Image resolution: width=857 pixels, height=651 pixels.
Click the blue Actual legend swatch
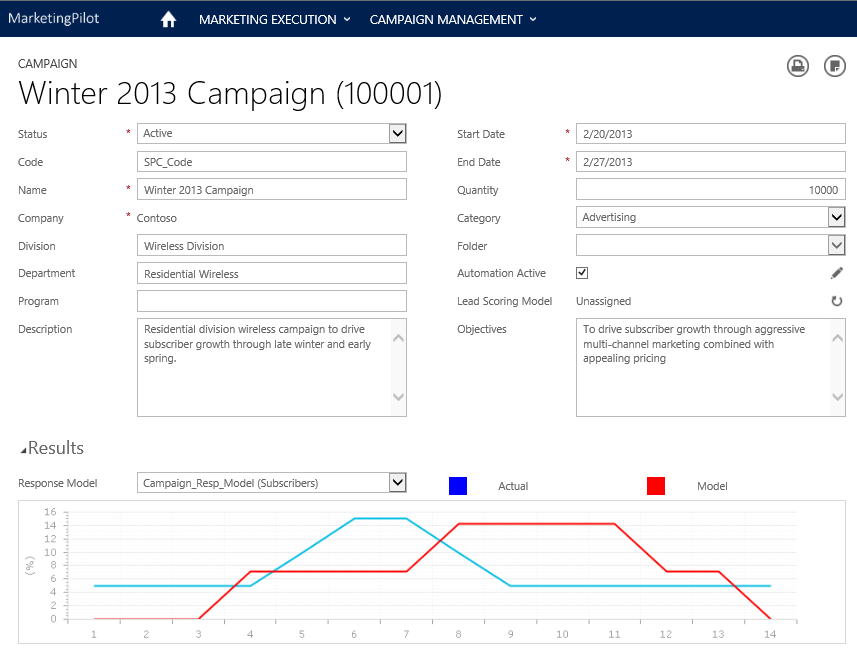(458, 486)
